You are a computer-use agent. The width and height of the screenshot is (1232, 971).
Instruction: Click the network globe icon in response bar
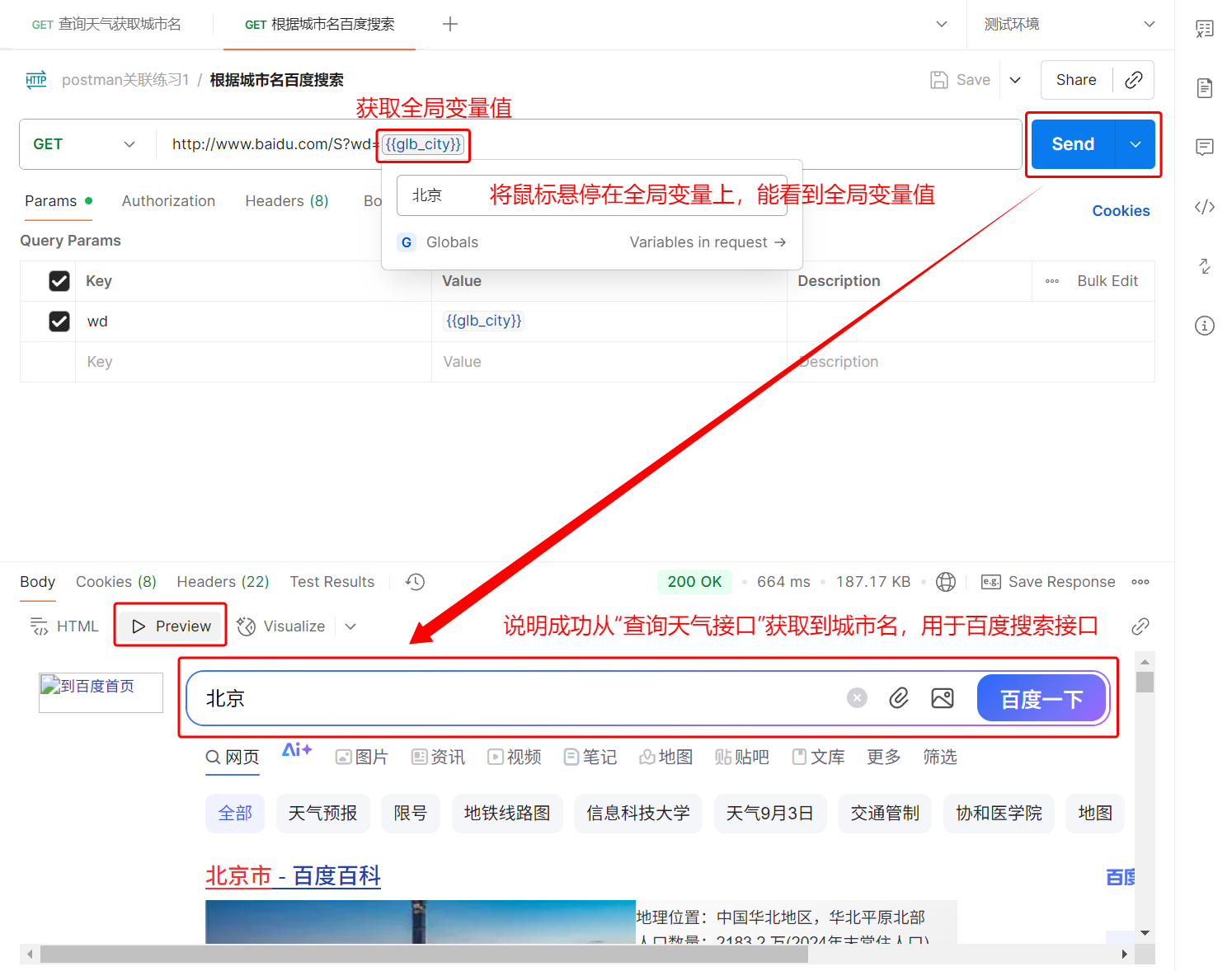click(946, 582)
